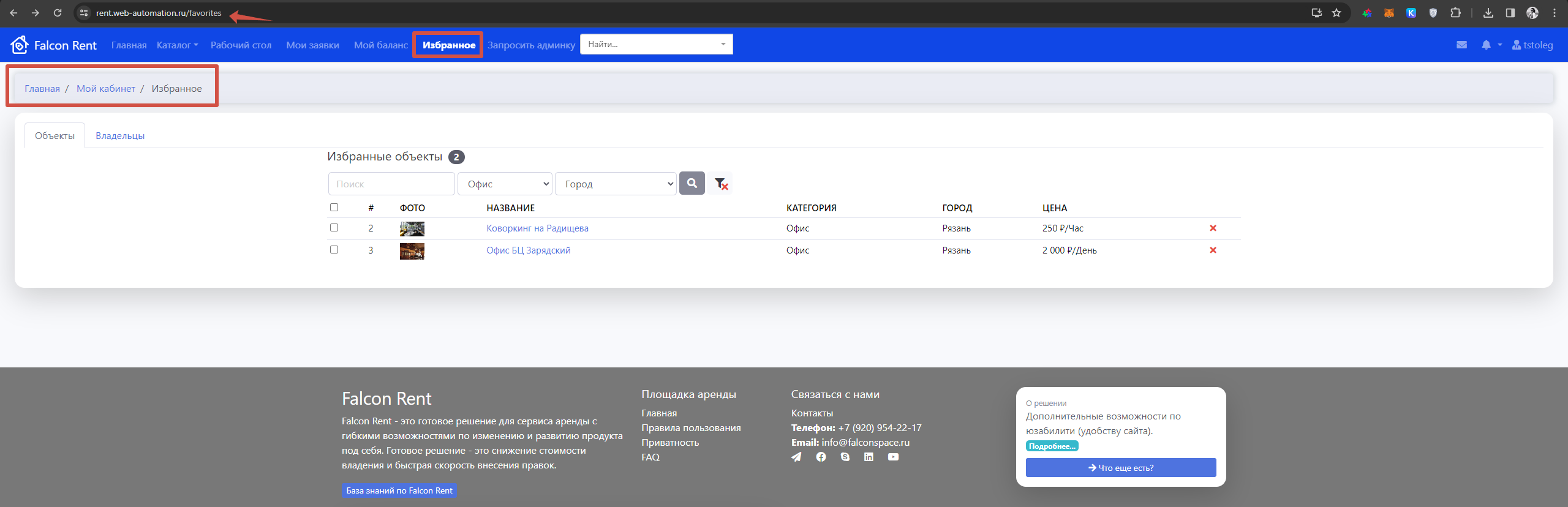
Task: Reset filters with the funnel icon
Action: pyautogui.click(x=721, y=184)
